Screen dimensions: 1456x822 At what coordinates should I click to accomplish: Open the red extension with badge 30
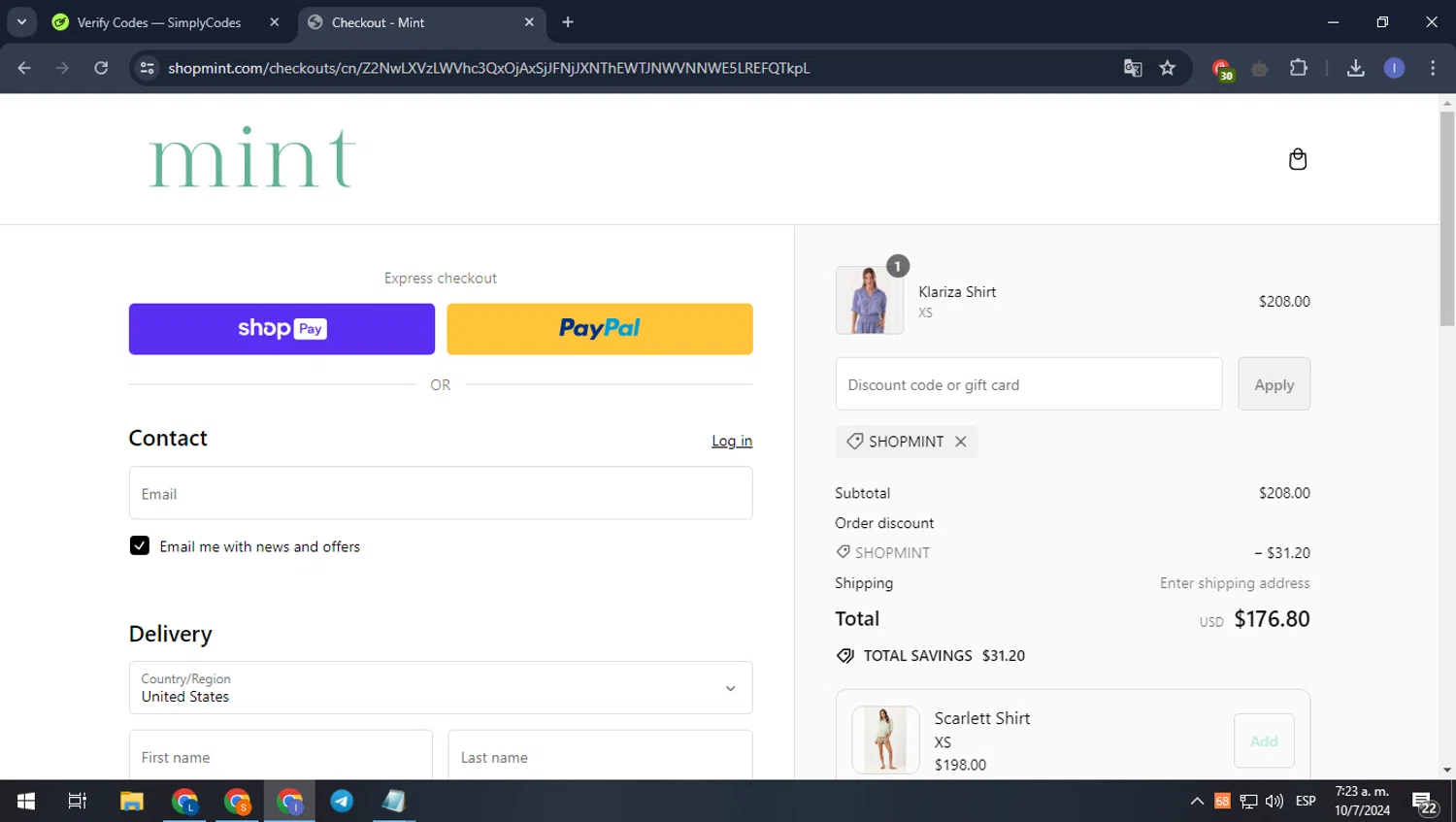coord(1222,69)
